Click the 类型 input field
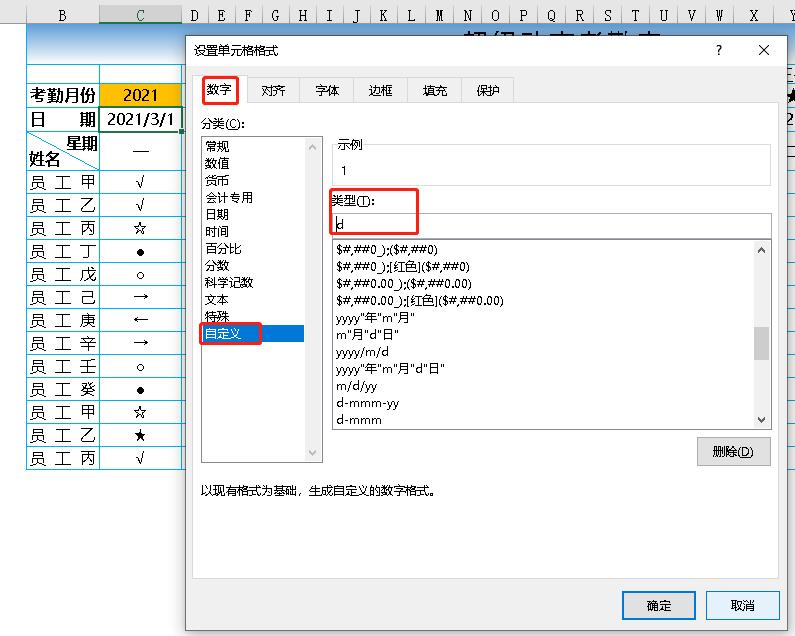 pos(552,225)
